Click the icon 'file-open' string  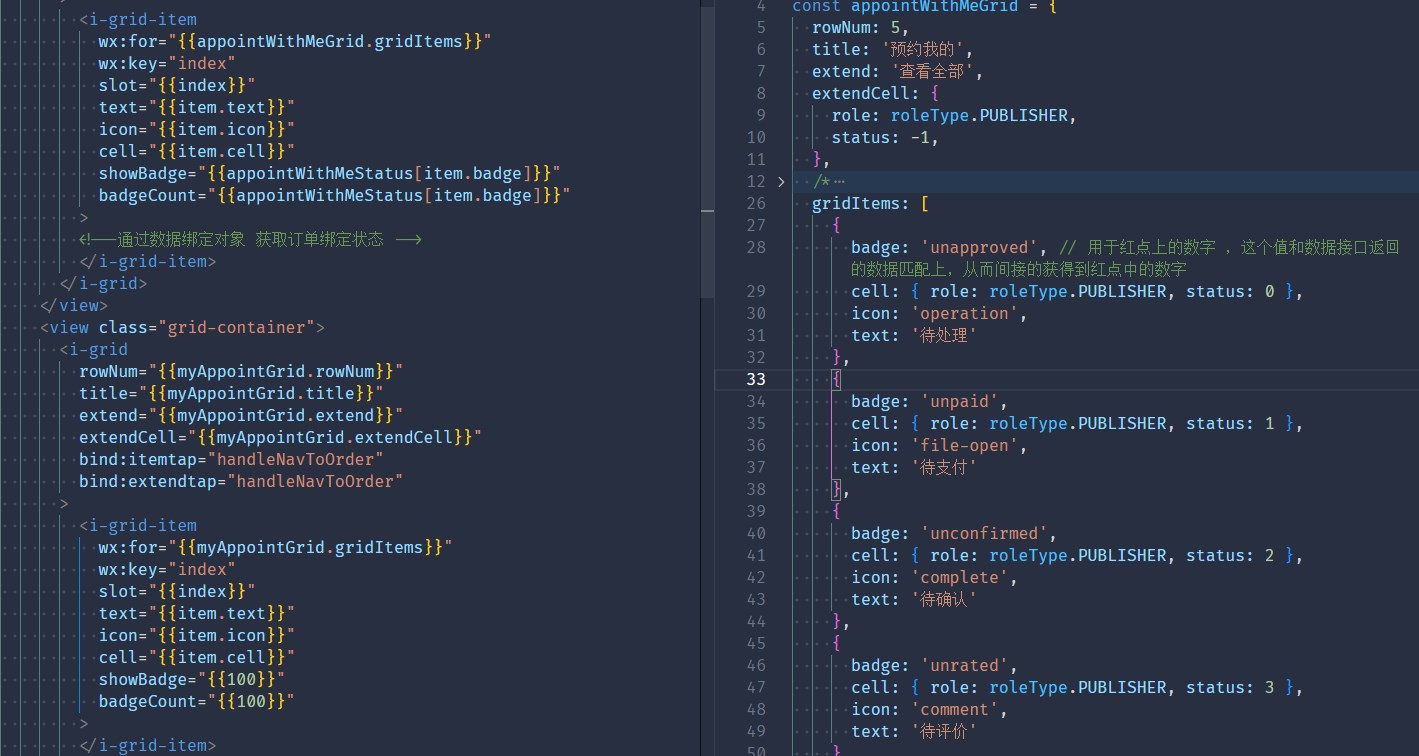(x=965, y=445)
